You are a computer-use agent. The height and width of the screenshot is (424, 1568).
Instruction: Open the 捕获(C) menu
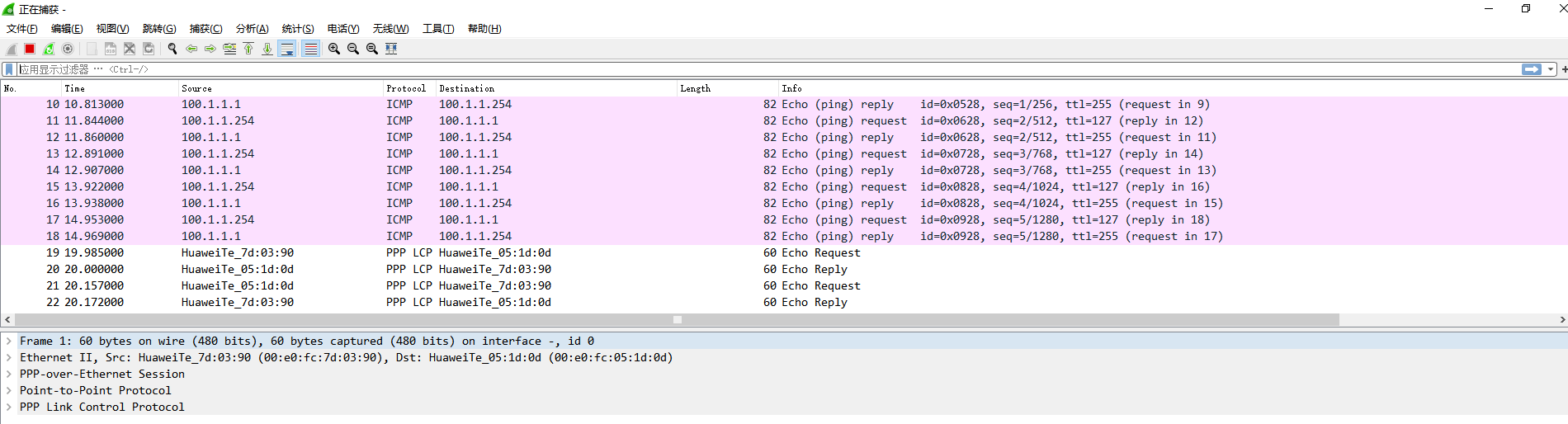[x=205, y=28]
